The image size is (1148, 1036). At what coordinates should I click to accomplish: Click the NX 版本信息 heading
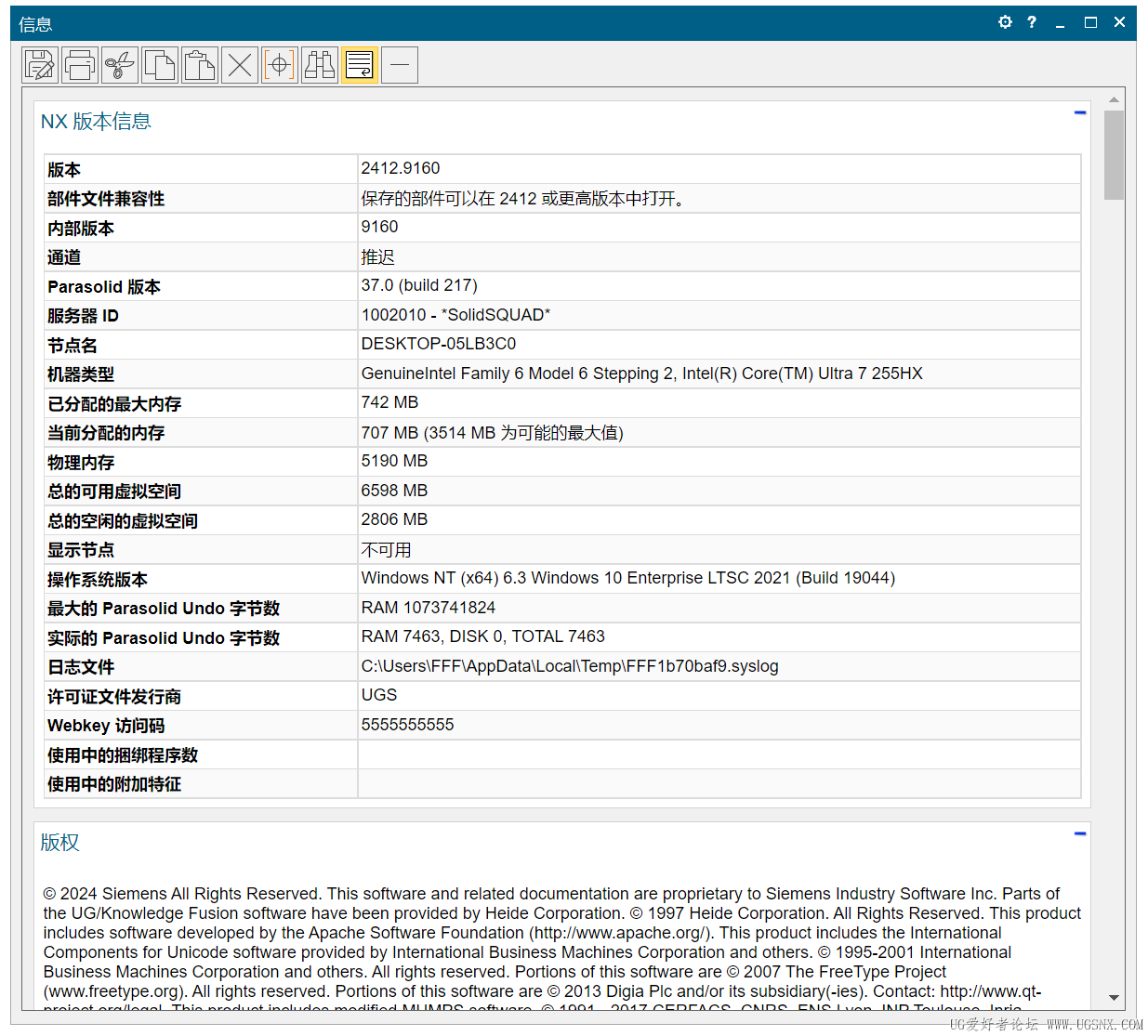[96, 122]
